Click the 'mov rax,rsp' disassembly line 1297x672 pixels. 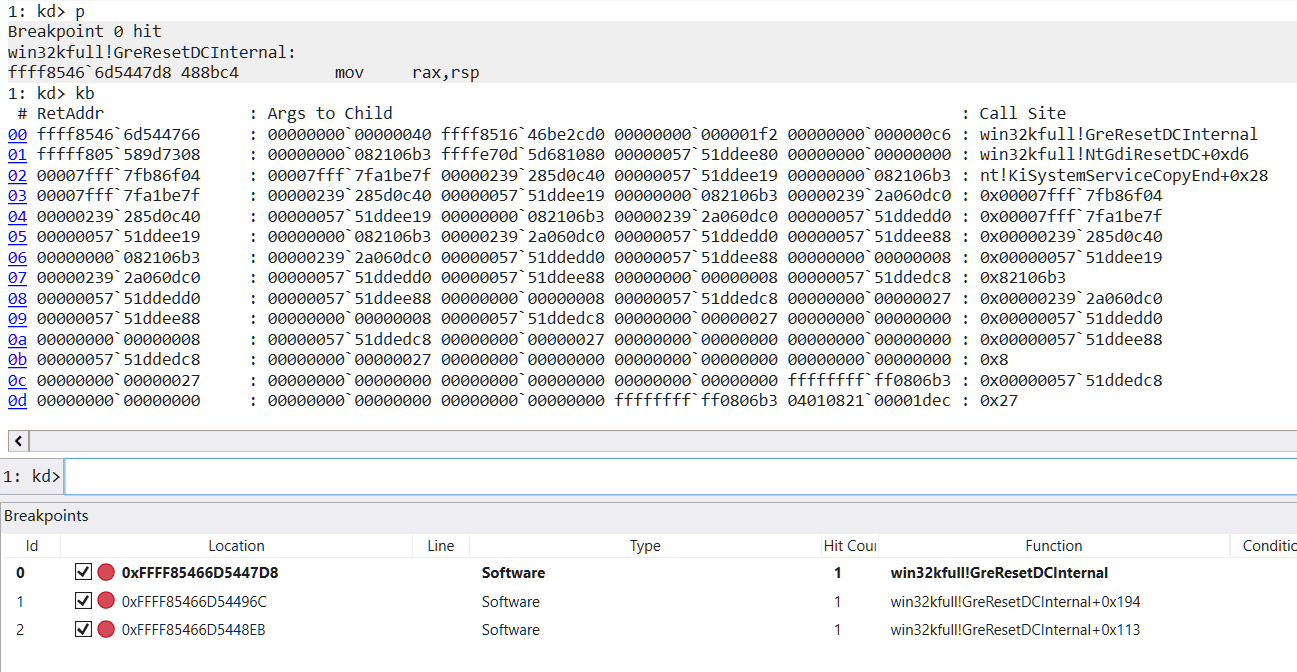pyautogui.click(x=244, y=73)
